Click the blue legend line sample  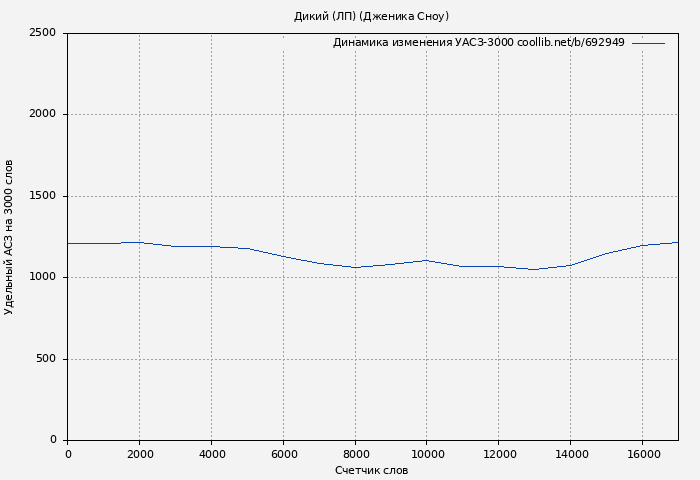point(648,43)
